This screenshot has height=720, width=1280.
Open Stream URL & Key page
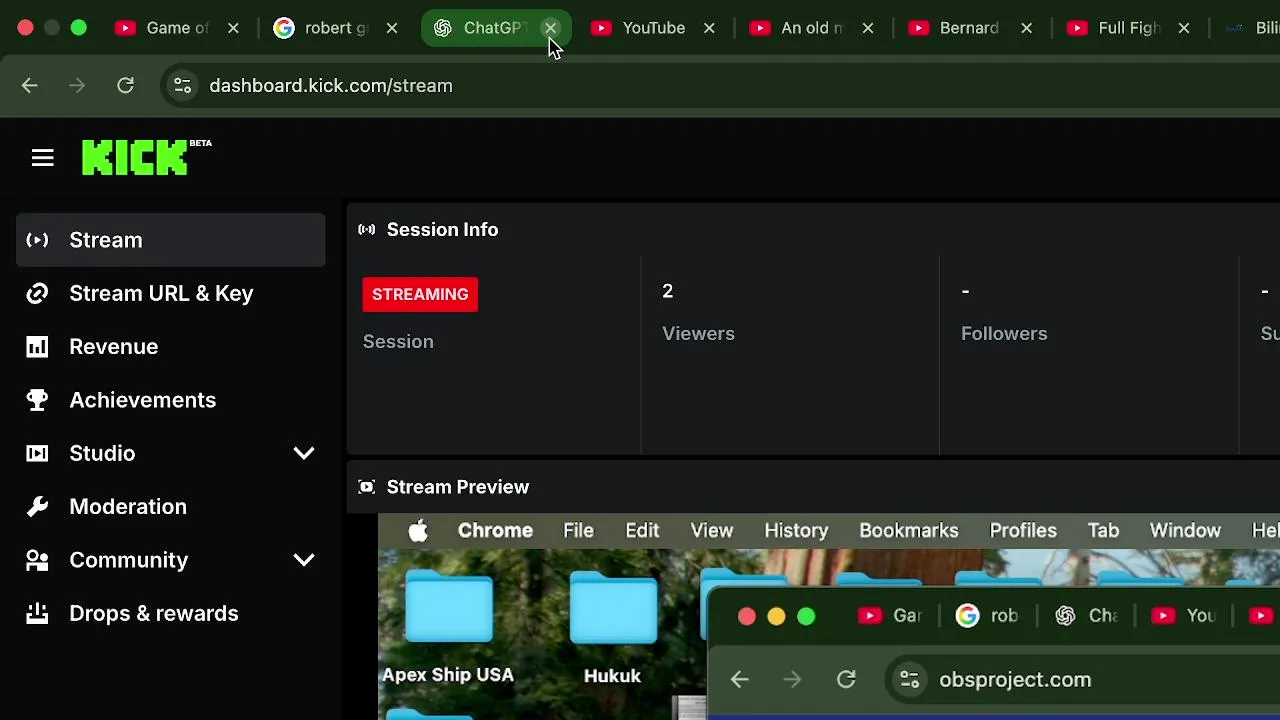170,293
